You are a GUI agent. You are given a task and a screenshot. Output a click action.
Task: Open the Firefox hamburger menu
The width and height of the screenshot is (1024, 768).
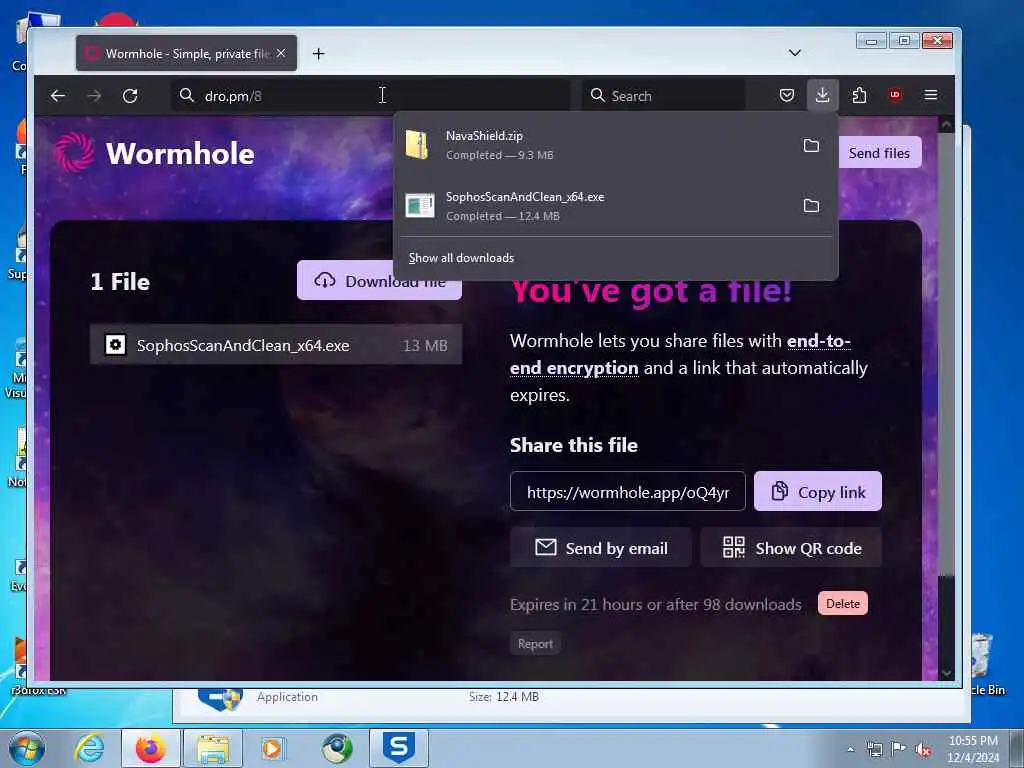click(931, 95)
